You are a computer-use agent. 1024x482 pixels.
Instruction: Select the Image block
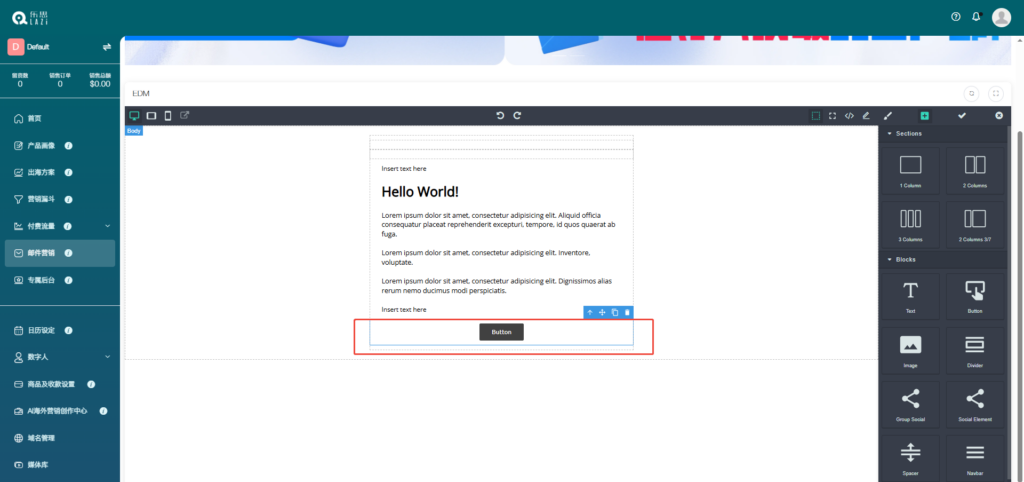coord(910,349)
